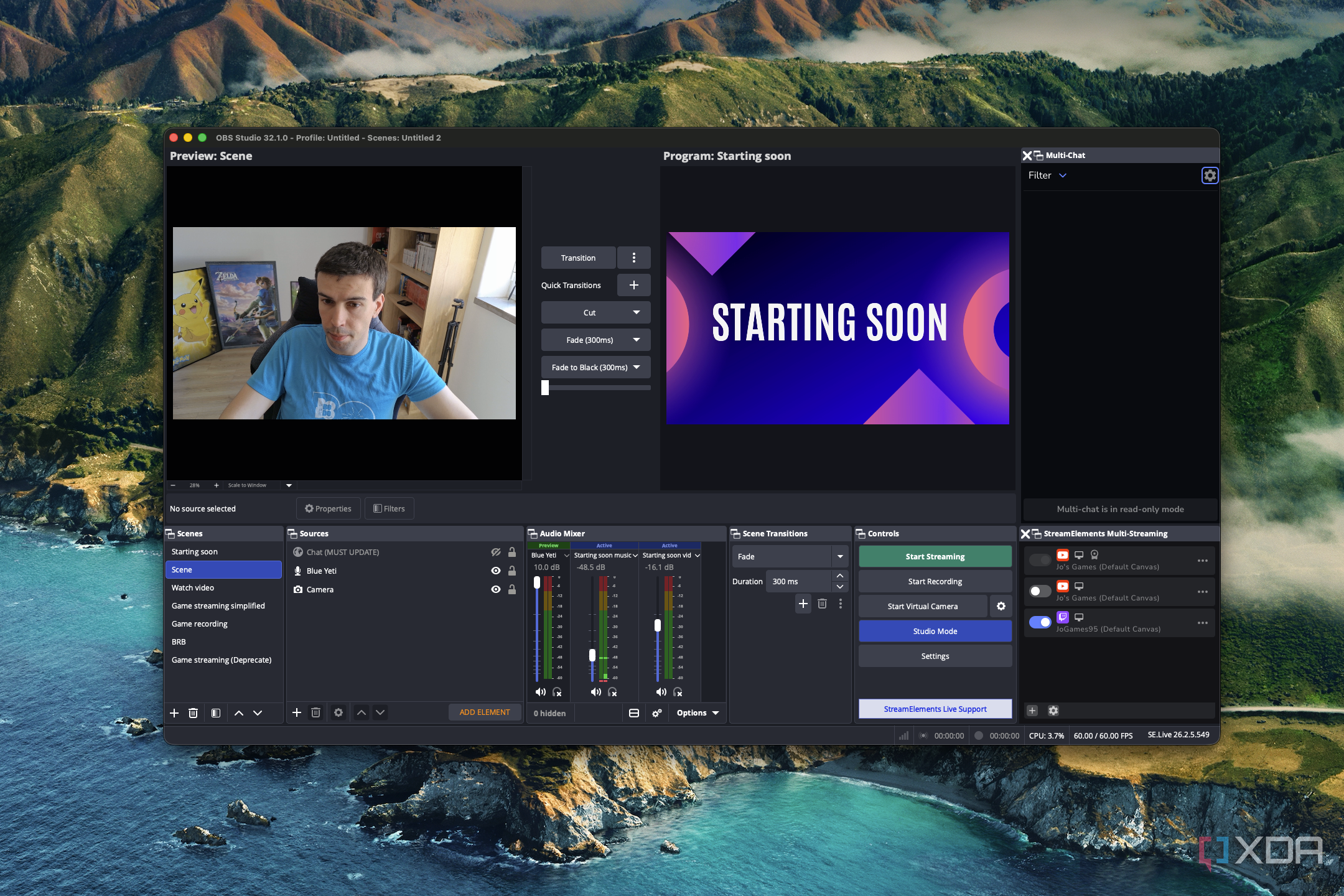Open Virtual Camera settings gear
The image size is (1344, 896).
[1001, 606]
